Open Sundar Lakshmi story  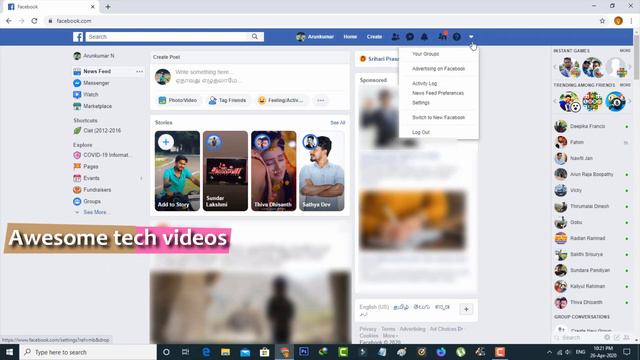[x=225, y=171]
